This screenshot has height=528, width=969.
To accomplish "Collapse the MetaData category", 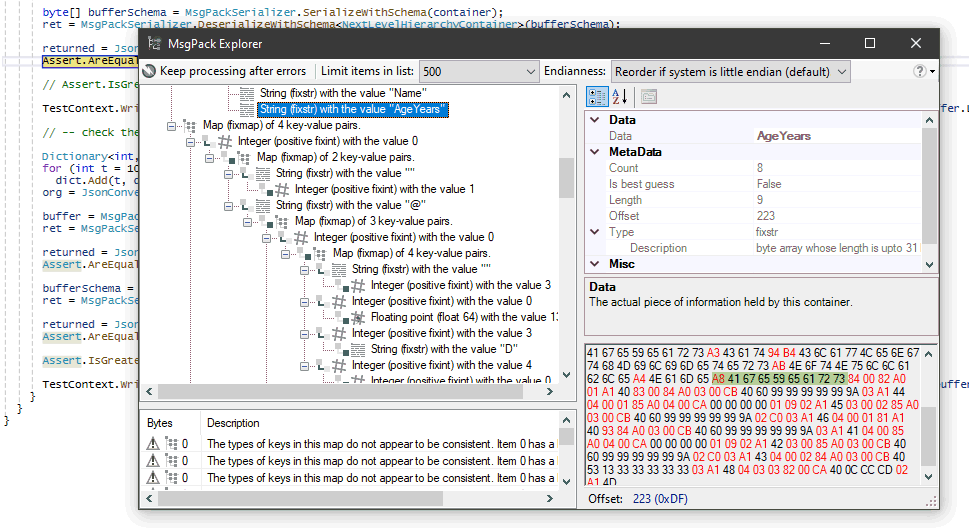I will pyautogui.click(x=595, y=152).
